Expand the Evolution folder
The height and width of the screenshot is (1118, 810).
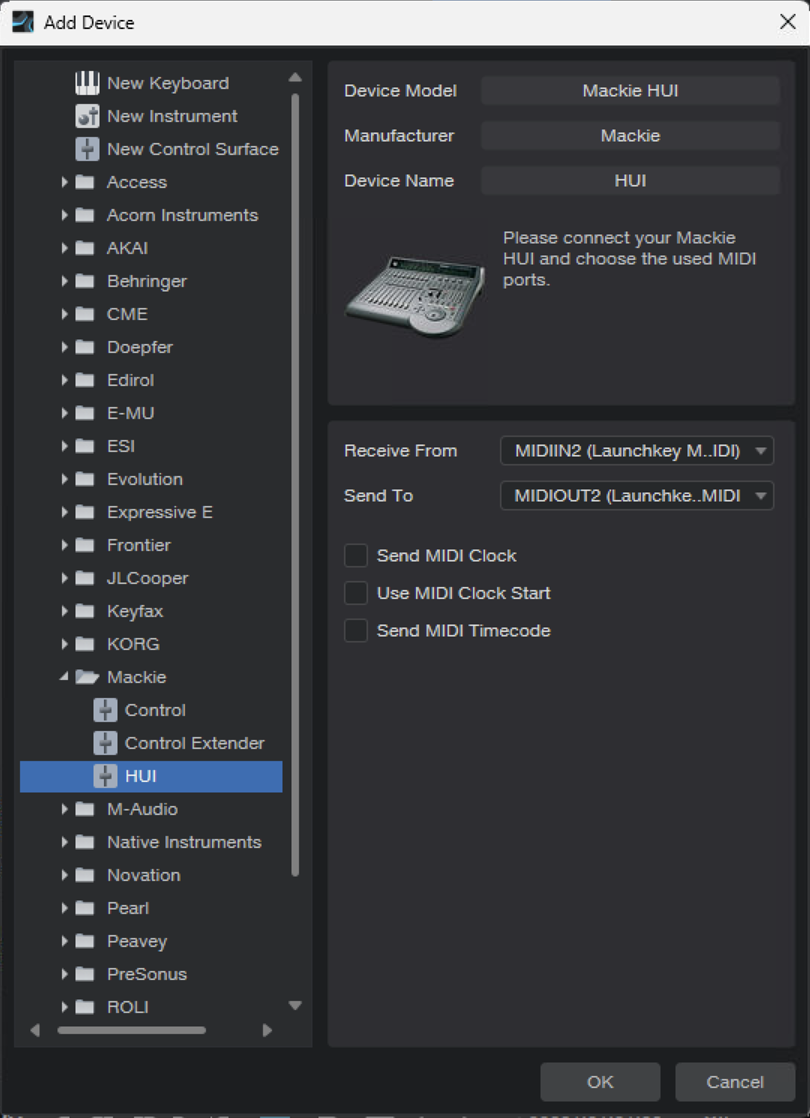pyautogui.click(x=64, y=479)
